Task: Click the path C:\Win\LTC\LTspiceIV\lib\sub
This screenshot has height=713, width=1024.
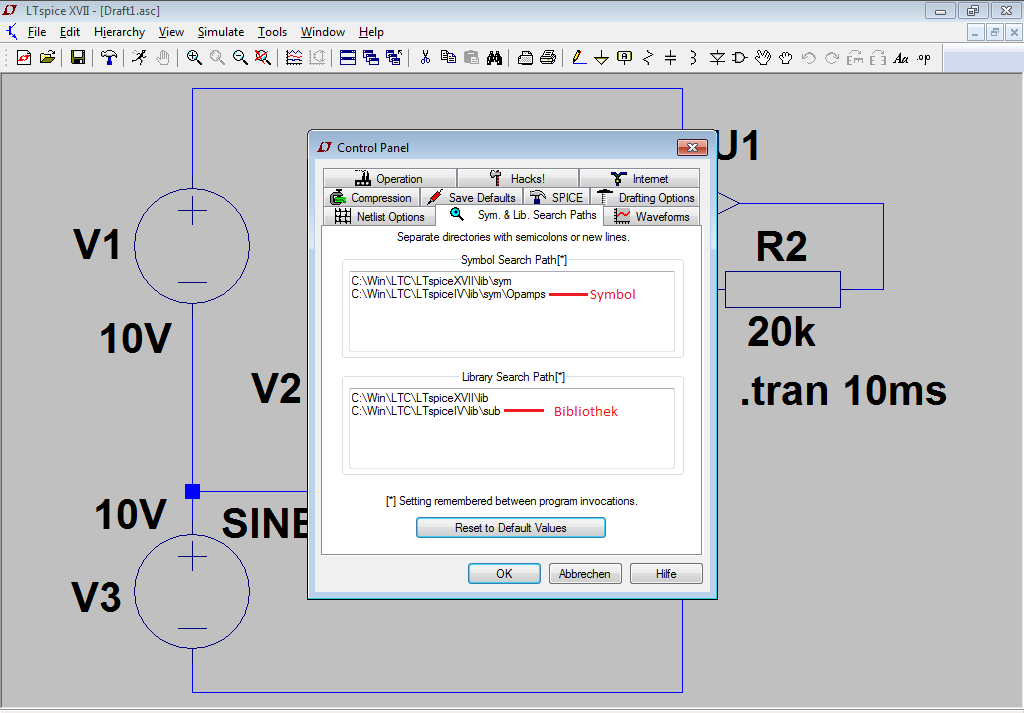Action: click(x=426, y=411)
